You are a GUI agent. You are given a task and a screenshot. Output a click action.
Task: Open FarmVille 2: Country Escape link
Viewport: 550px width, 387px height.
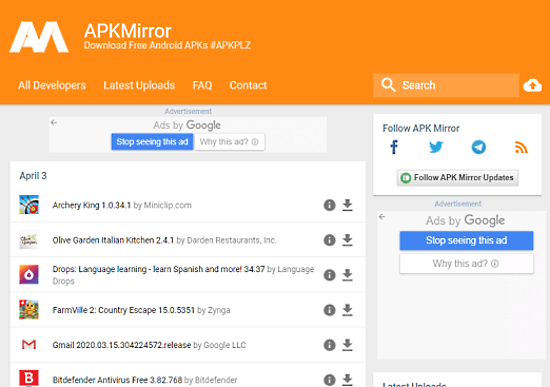pos(123,310)
